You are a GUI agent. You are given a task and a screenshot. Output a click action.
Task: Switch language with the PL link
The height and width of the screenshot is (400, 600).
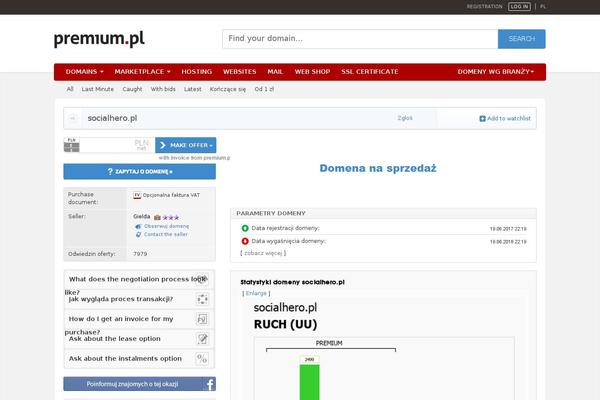click(x=543, y=7)
